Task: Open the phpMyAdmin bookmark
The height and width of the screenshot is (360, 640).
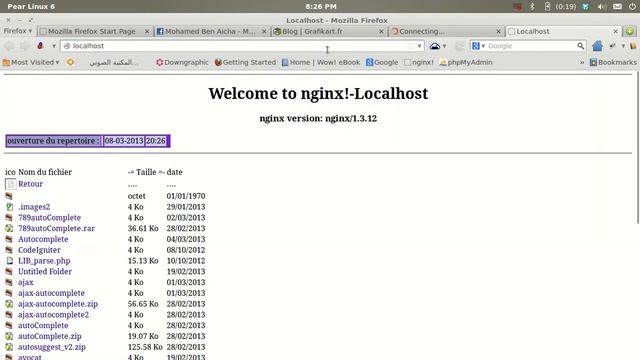Action: coord(466,62)
